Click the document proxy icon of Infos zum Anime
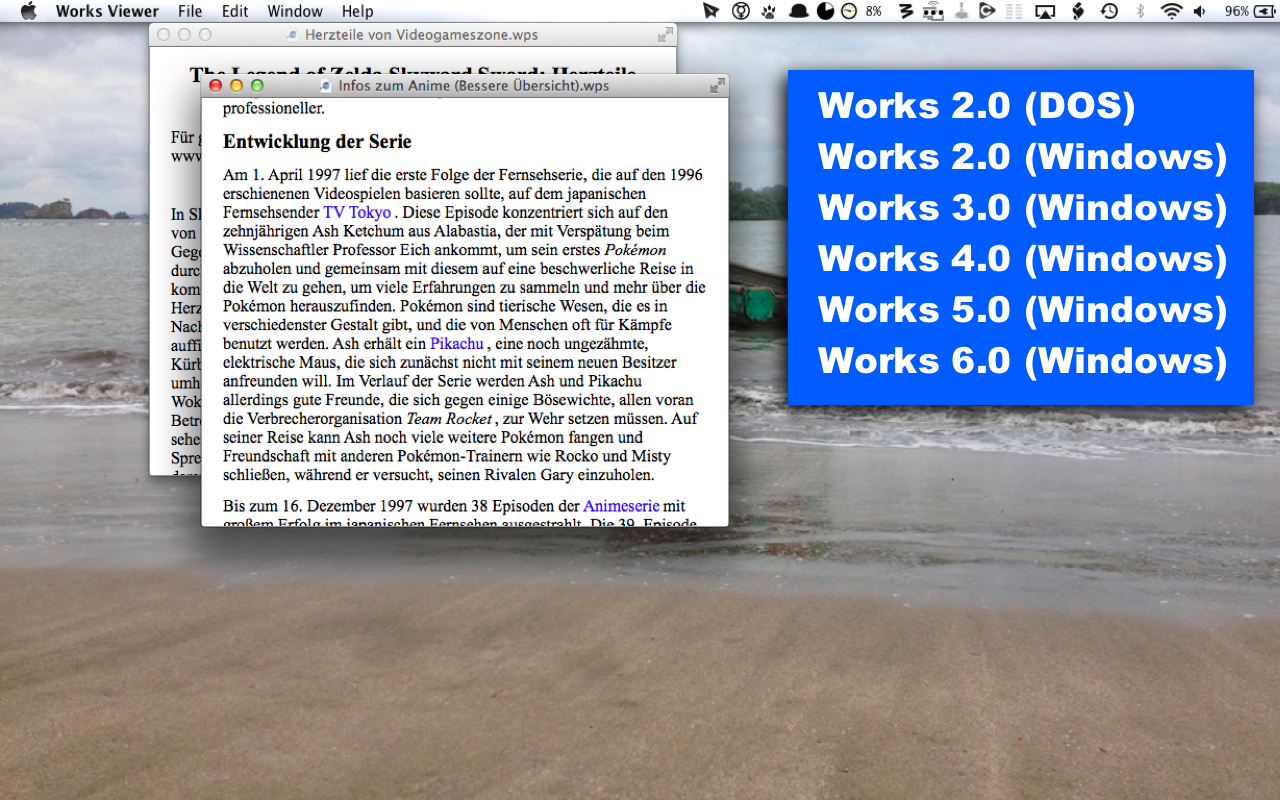Screen dimensions: 1280x800 point(326,86)
